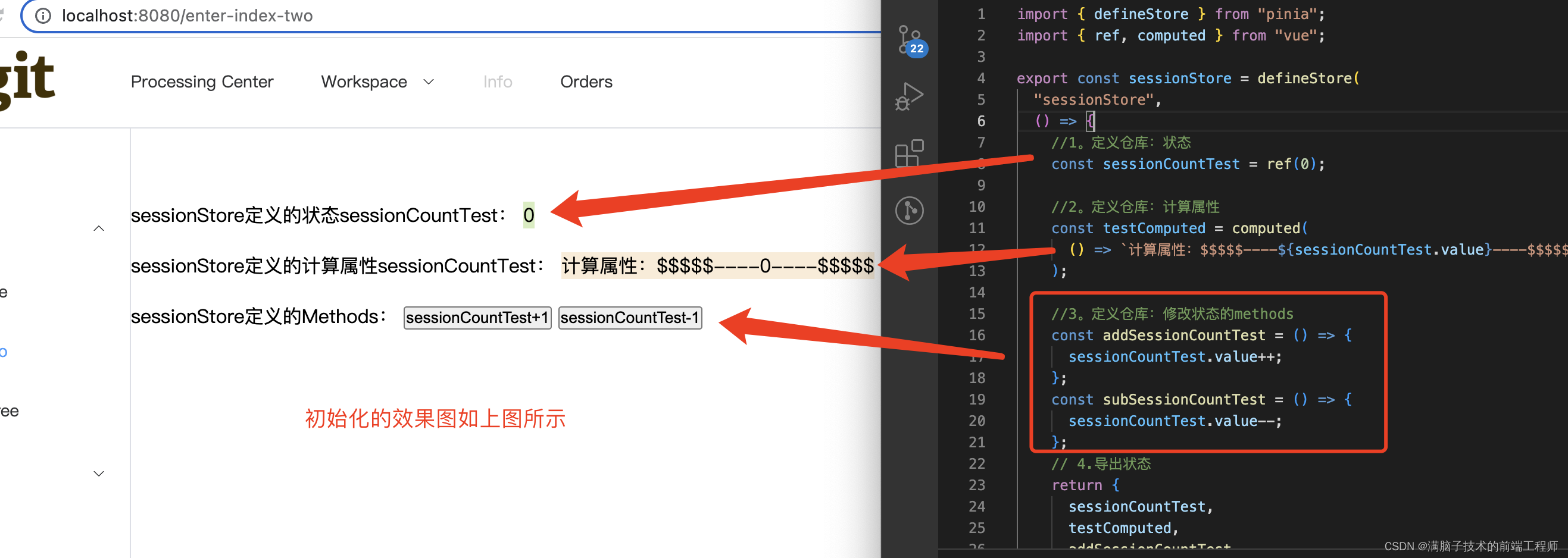Click subSessionCountTest on line 19
Screen dimensions: 1568x558
click(1184, 399)
